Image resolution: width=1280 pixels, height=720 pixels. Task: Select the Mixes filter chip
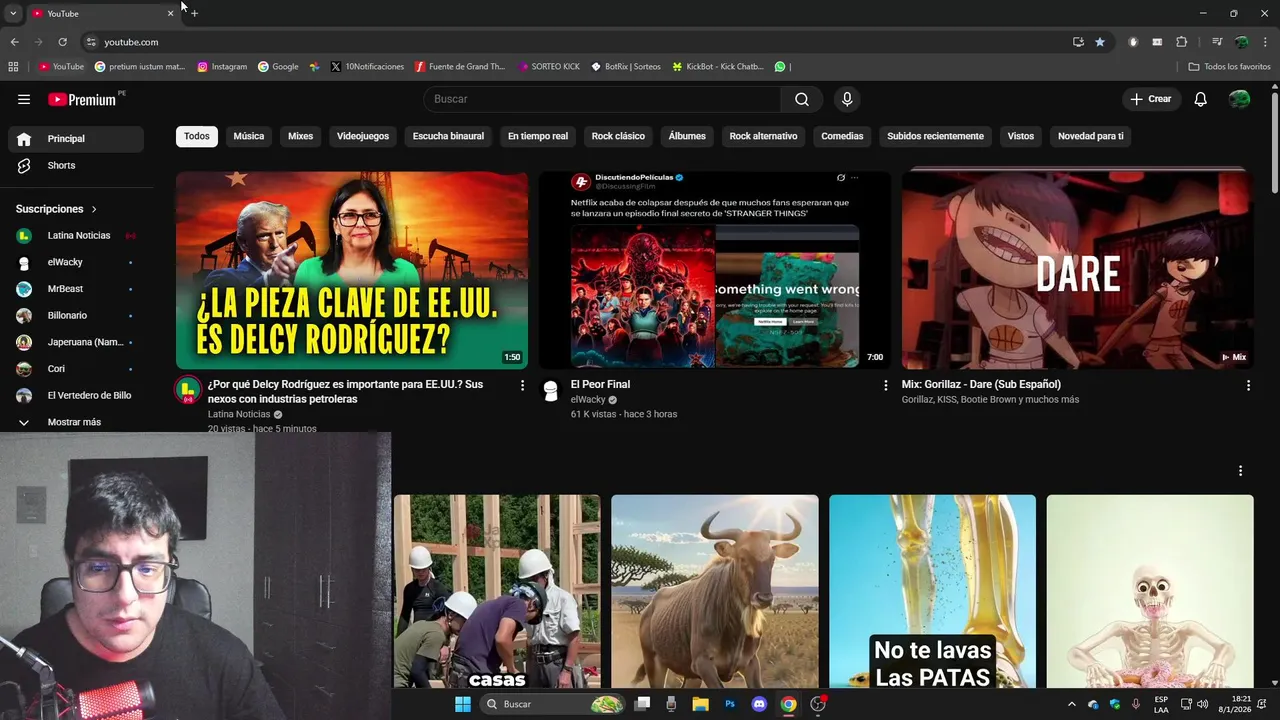pos(301,136)
